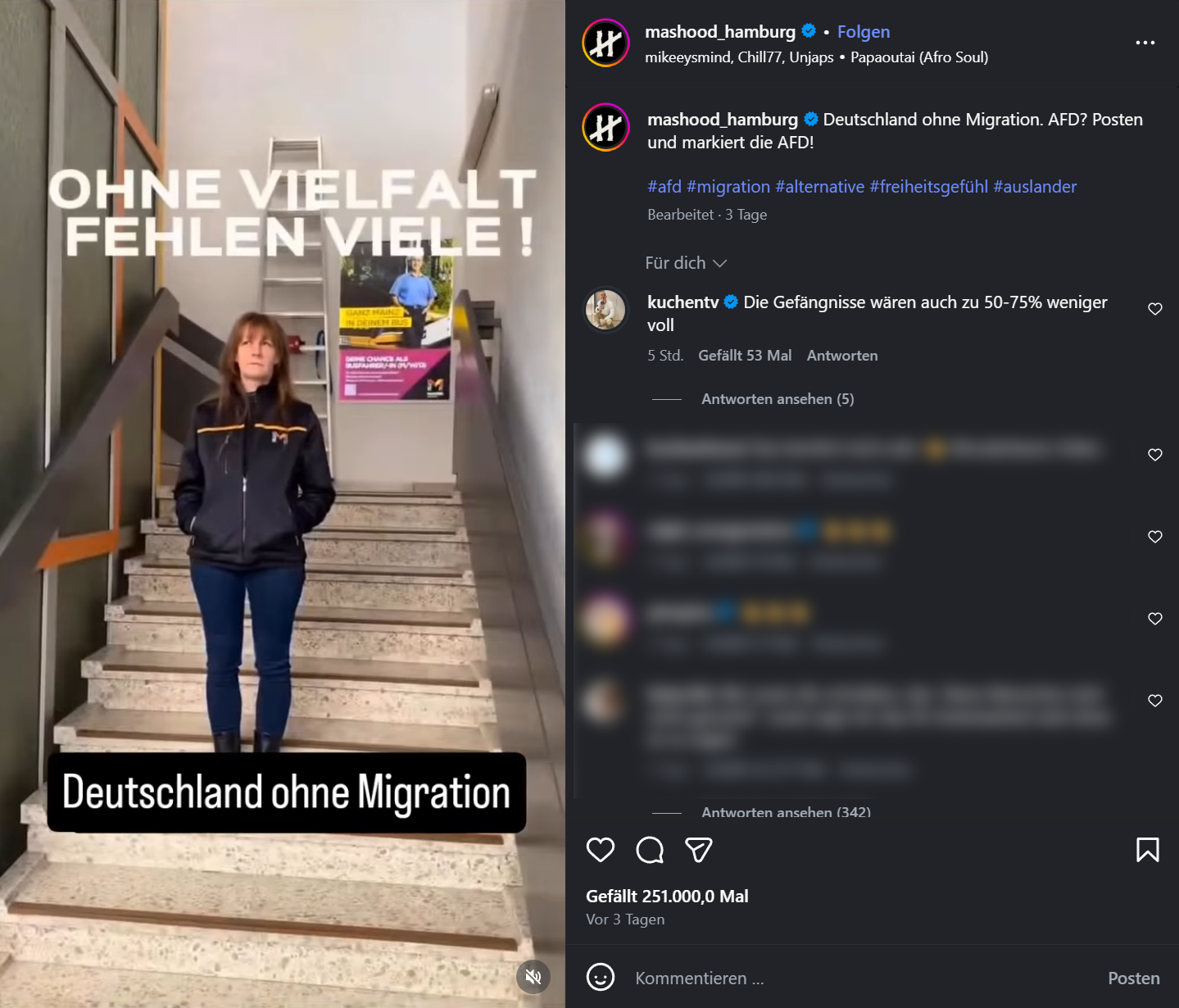Share post via paper plane icon

pyautogui.click(x=699, y=850)
